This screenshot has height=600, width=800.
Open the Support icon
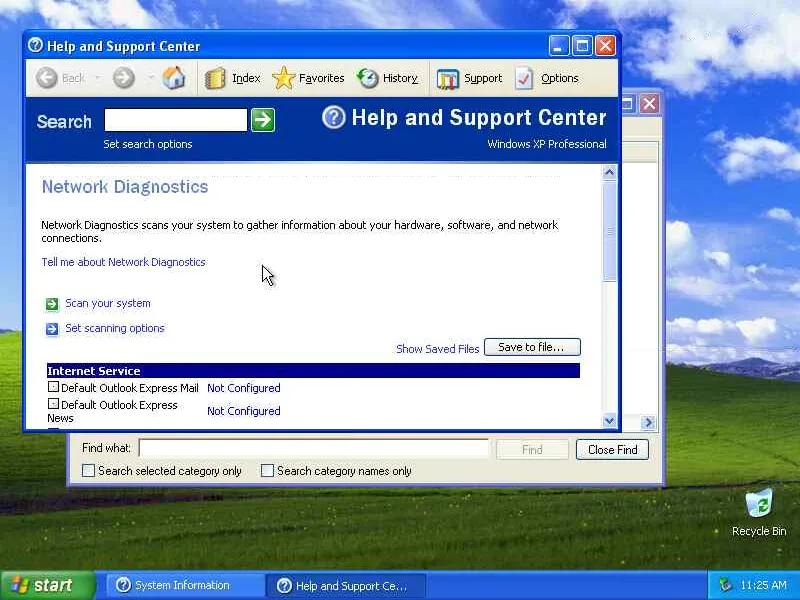click(447, 79)
